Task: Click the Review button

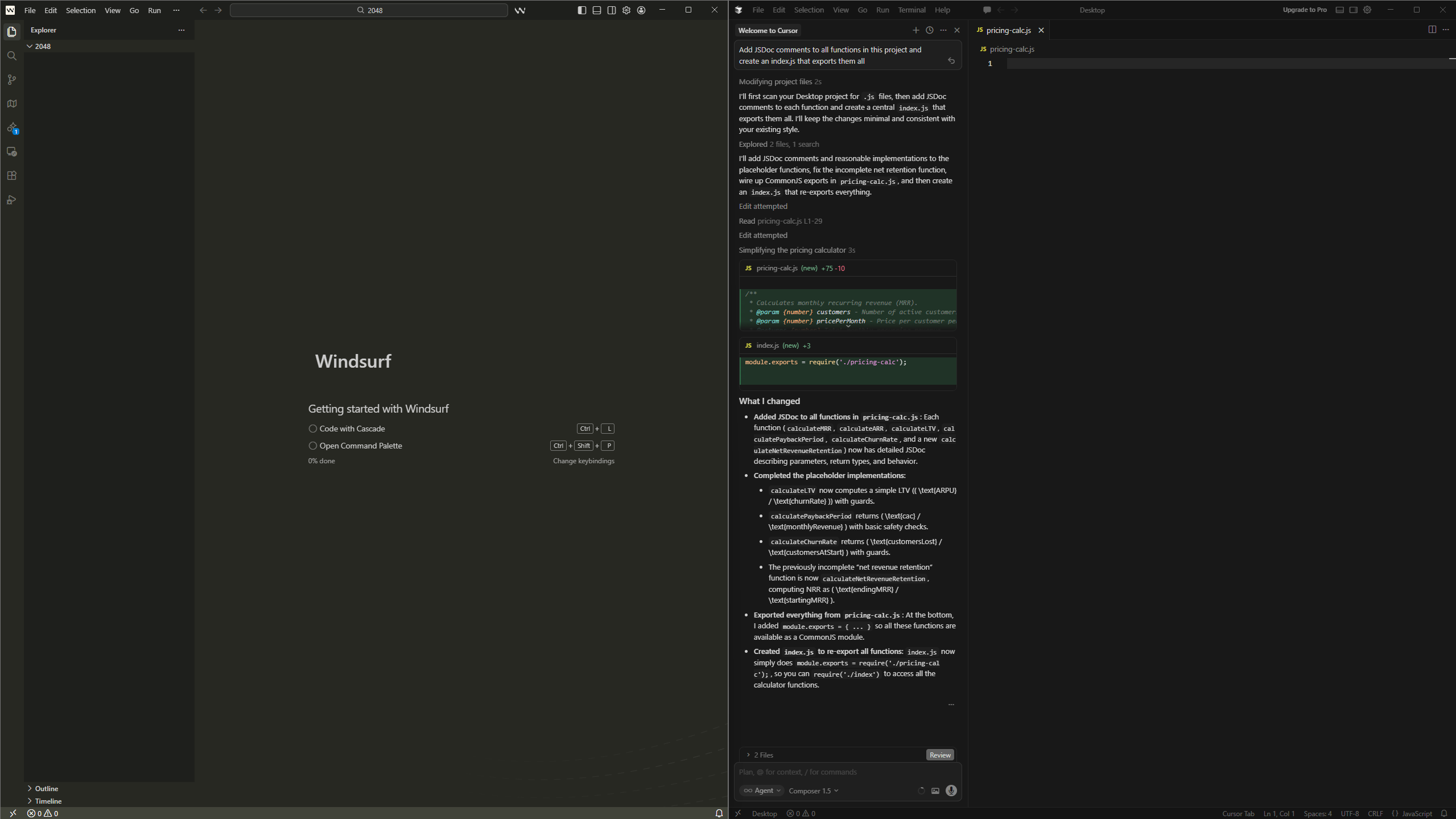Action: tap(939, 755)
